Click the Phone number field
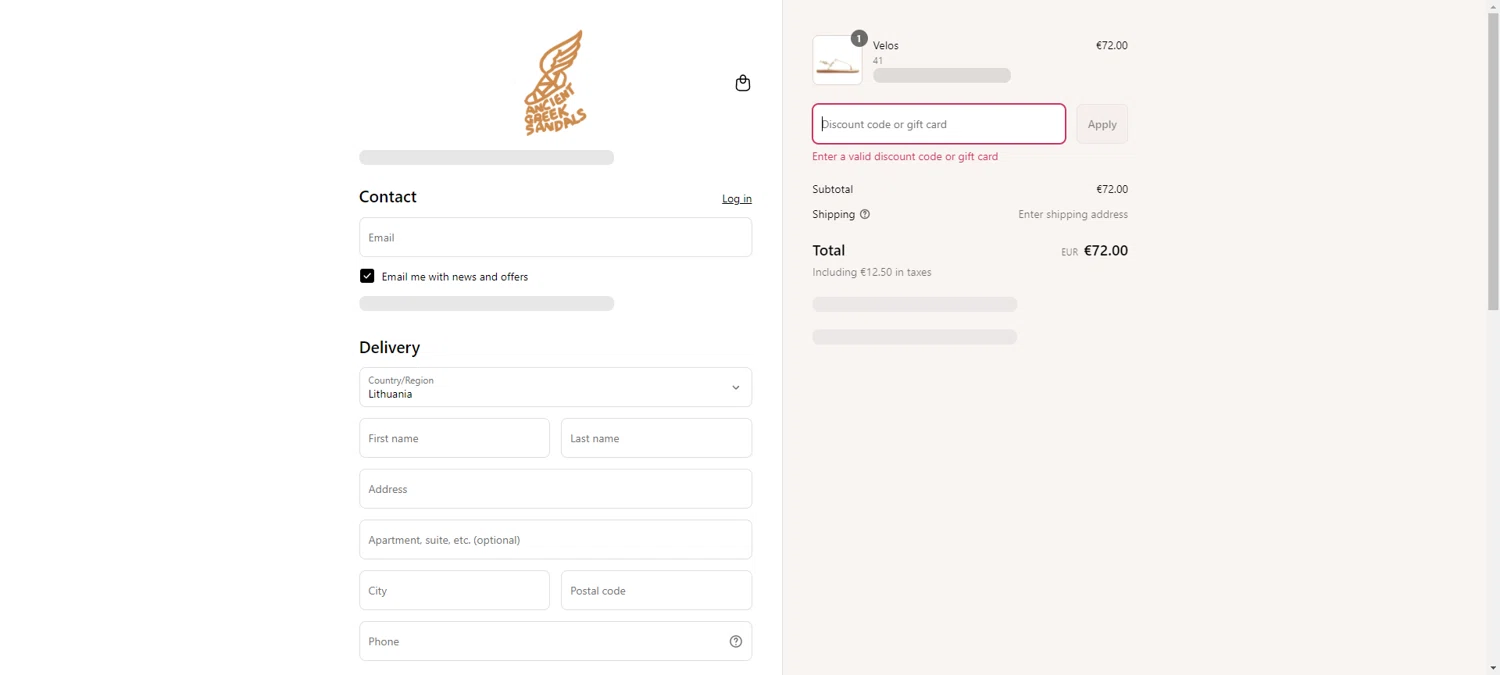Image resolution: width=1500 pixels, height=675 pixels. tap(540, 642)
